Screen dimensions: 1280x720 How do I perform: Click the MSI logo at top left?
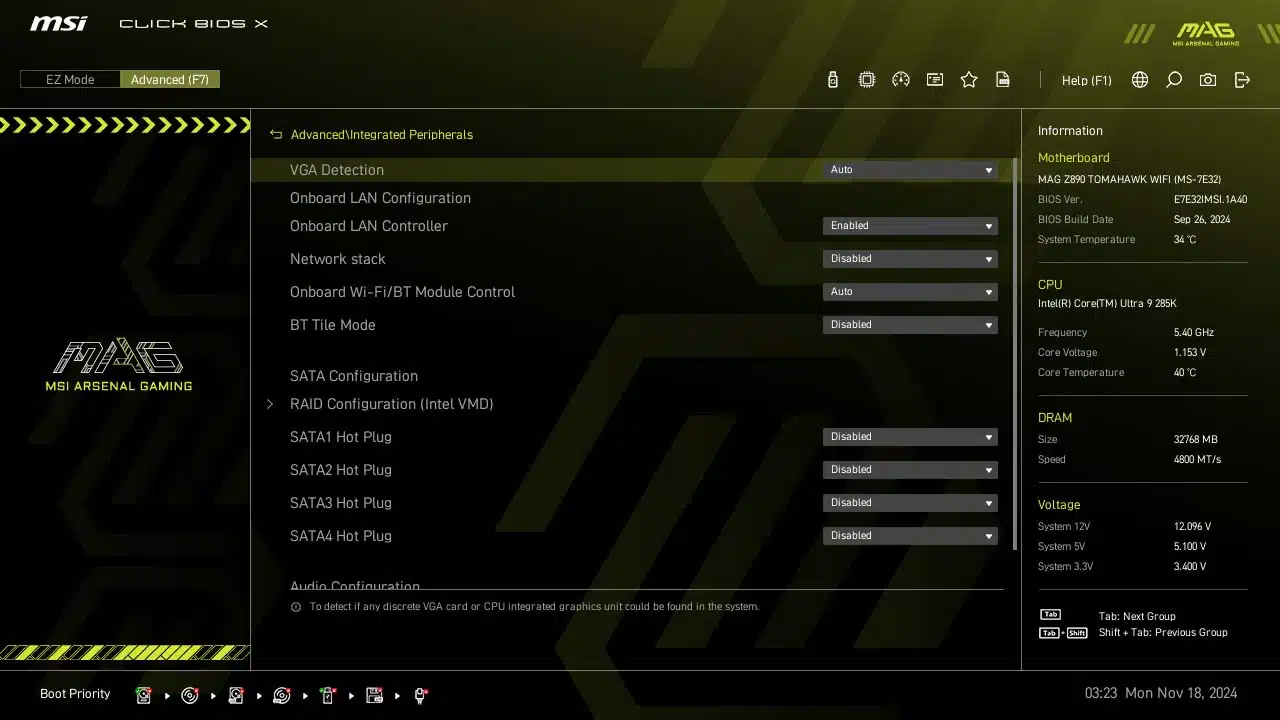click(x=58, y=23)
